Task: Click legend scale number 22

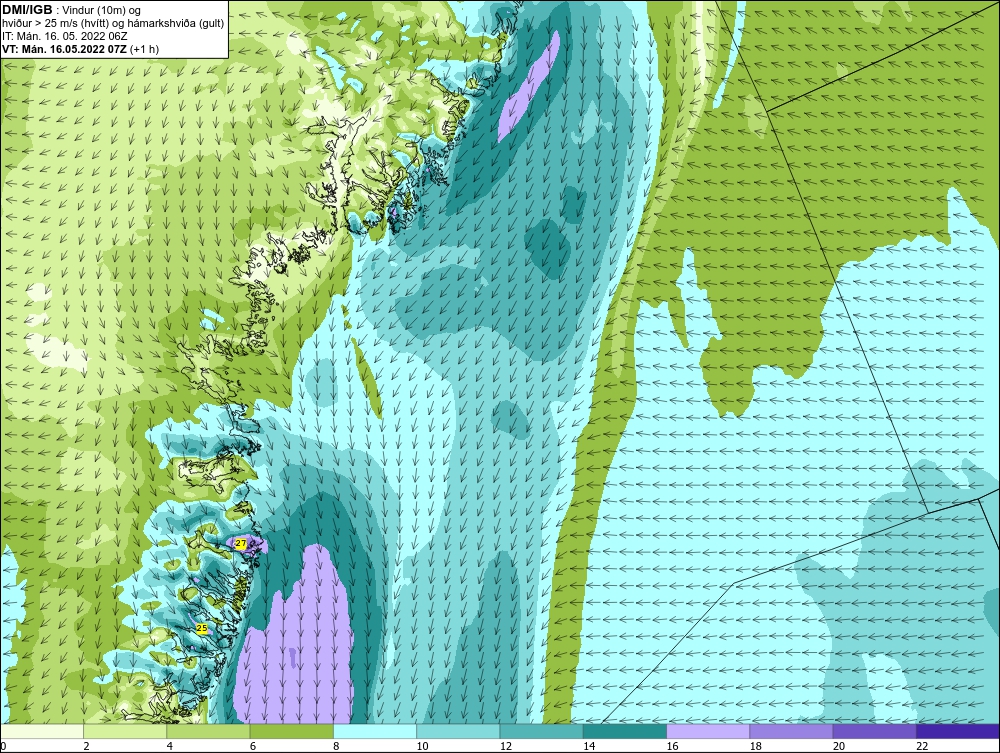Action: pos(922,747)
